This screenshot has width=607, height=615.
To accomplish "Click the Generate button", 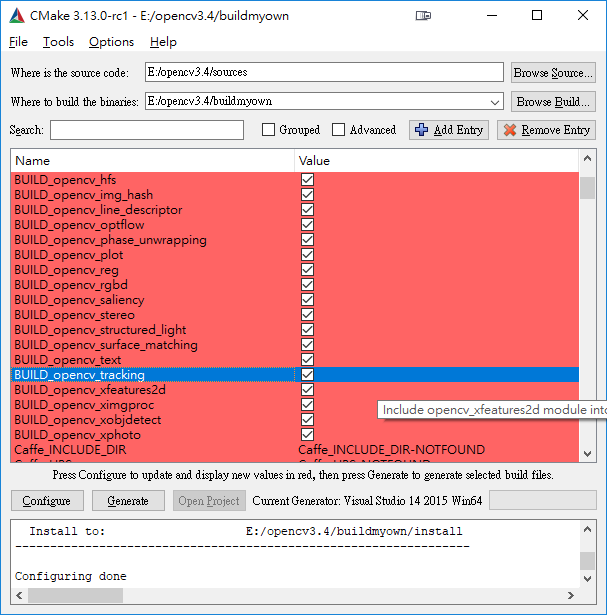I will 128,501.
